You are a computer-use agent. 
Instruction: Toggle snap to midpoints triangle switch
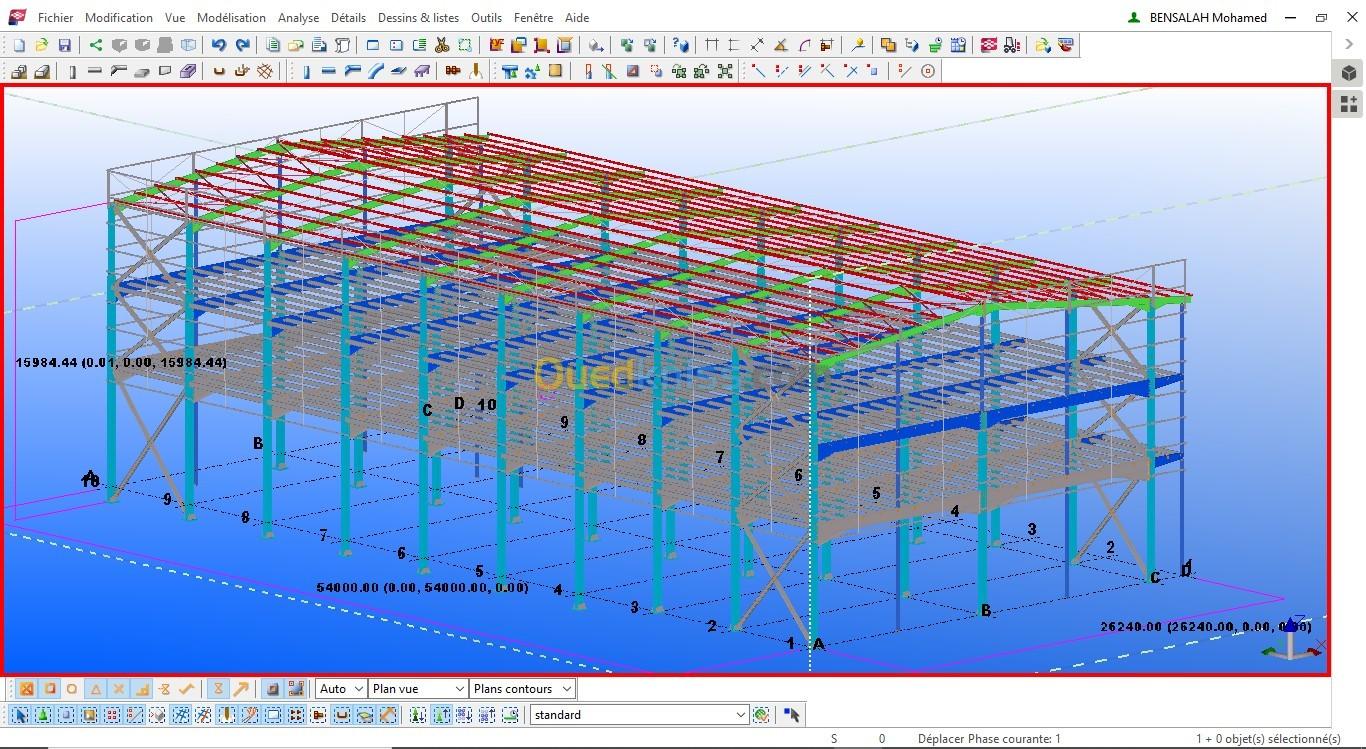click(96, 689)
